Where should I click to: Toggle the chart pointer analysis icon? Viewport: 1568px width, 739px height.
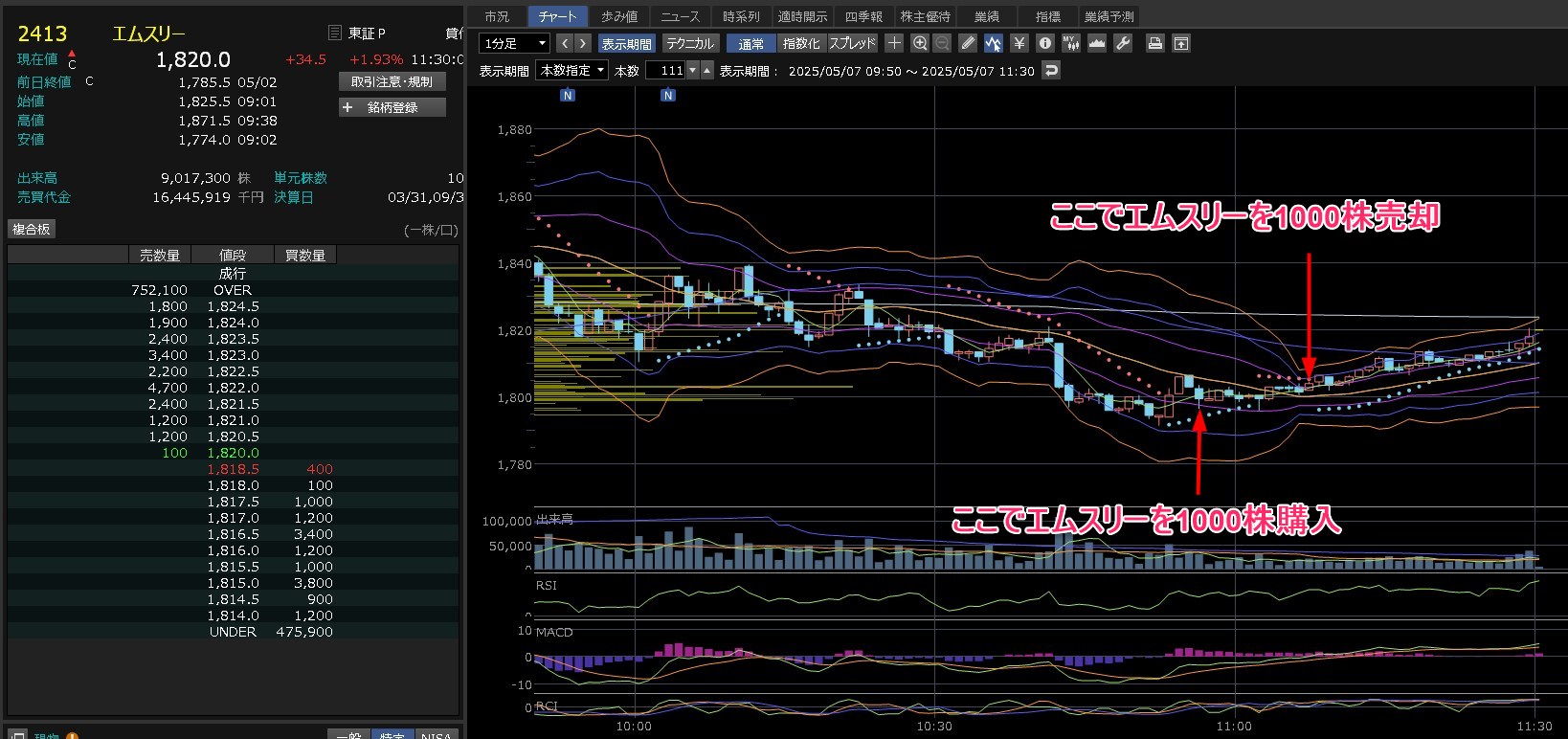(x=994, y=43)
